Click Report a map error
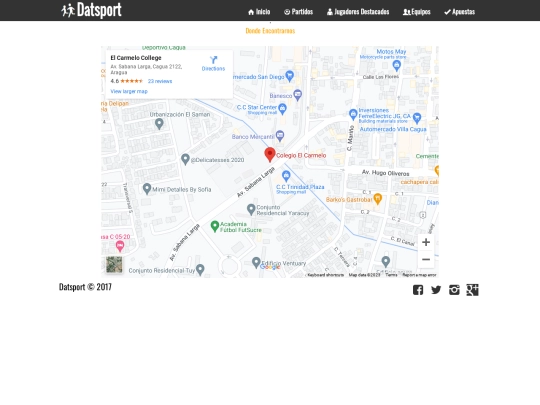 [419, 275]
